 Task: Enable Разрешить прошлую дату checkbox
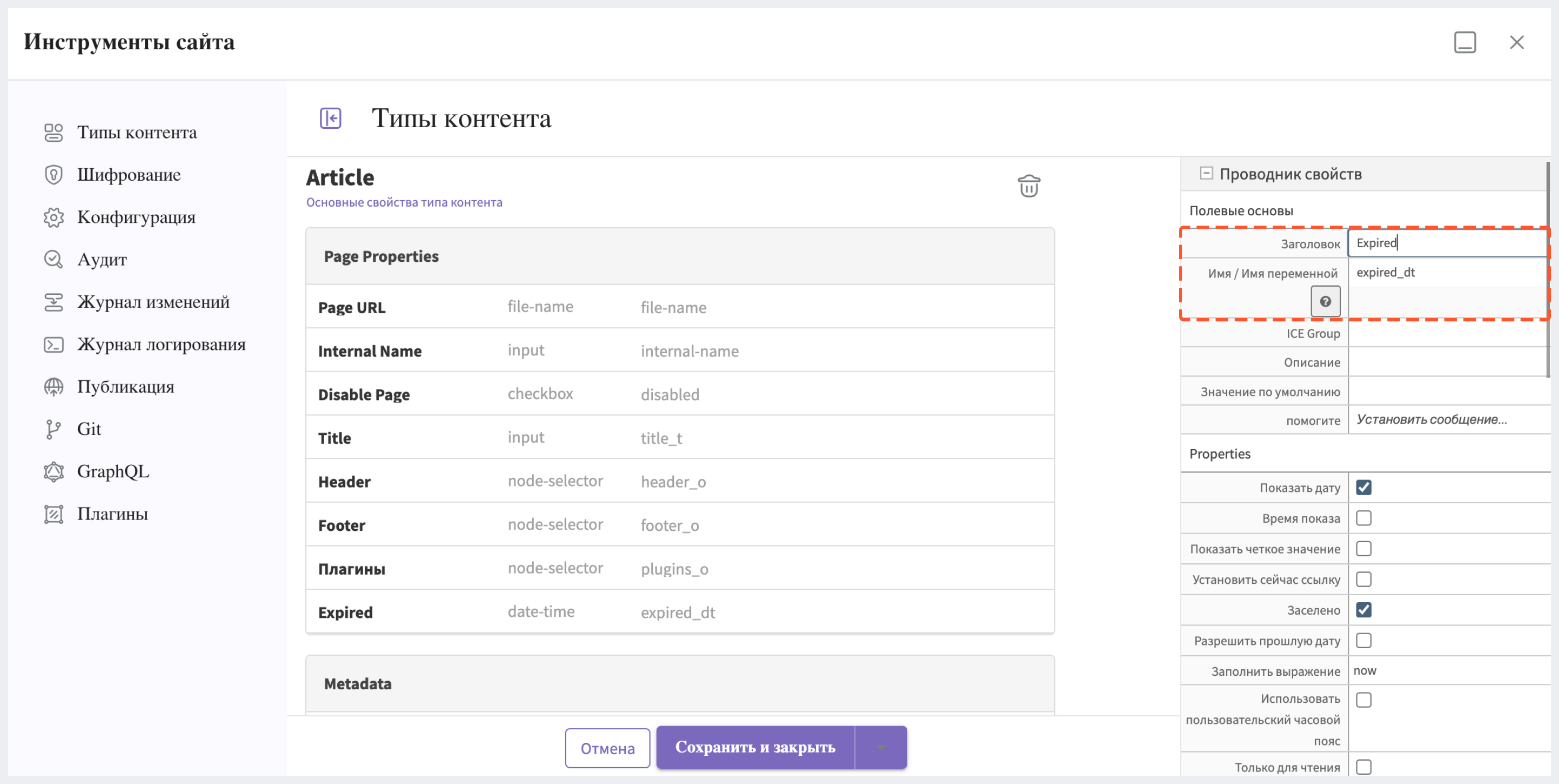click(x=1364, y=641)
